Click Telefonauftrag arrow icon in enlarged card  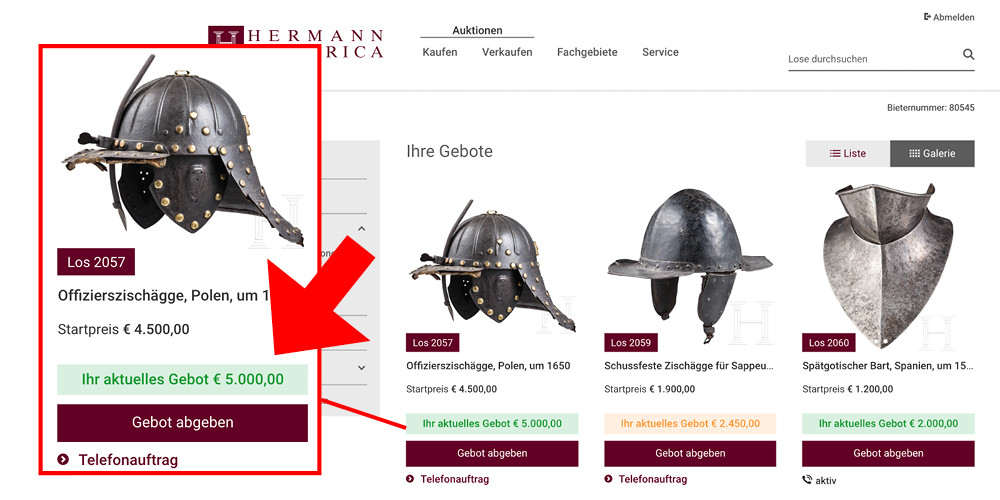(64, 460)
